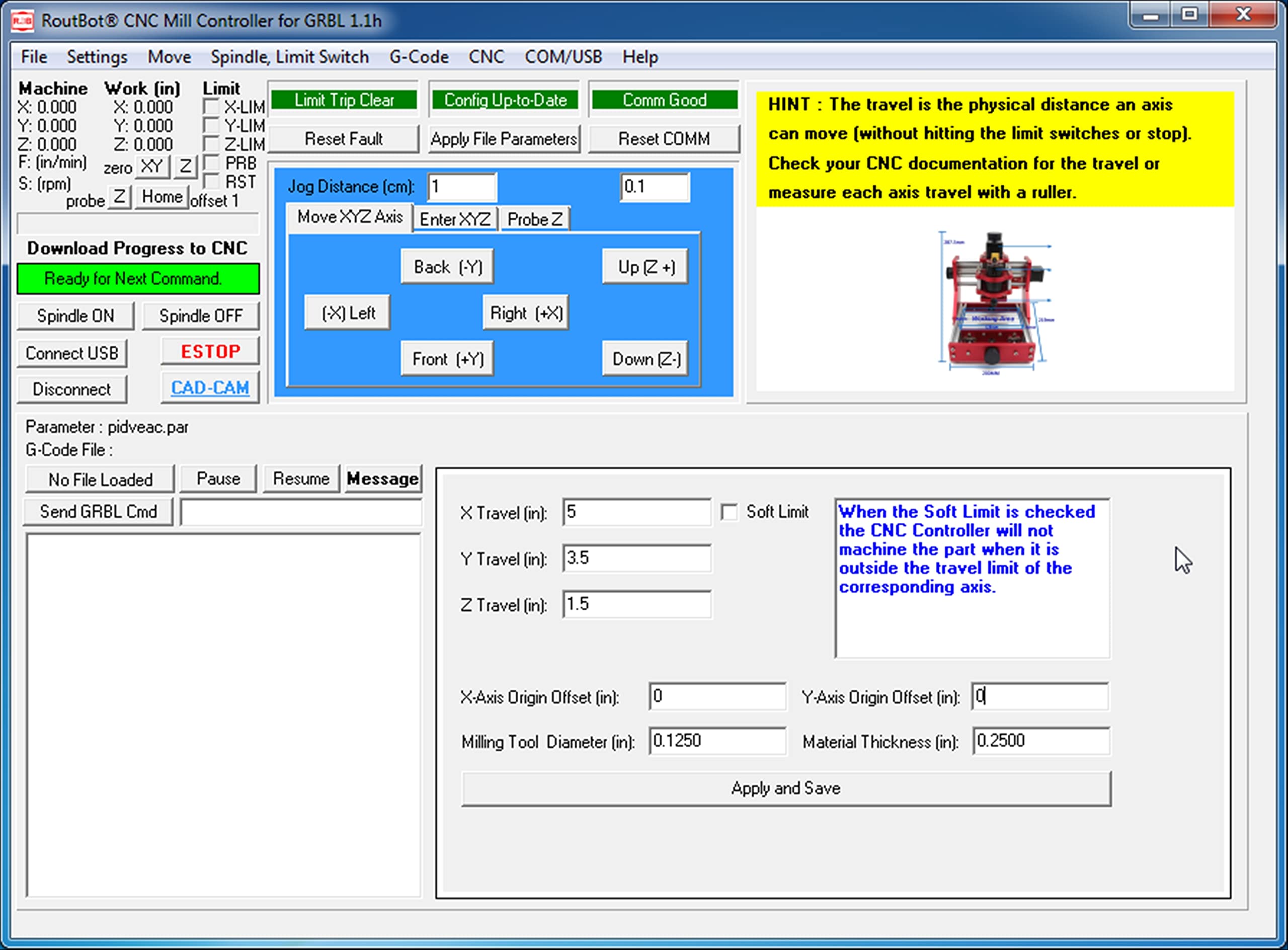The image size is (1288, 950).
Task: Click the Connect USB button
Action: click(x=72, y=353)
